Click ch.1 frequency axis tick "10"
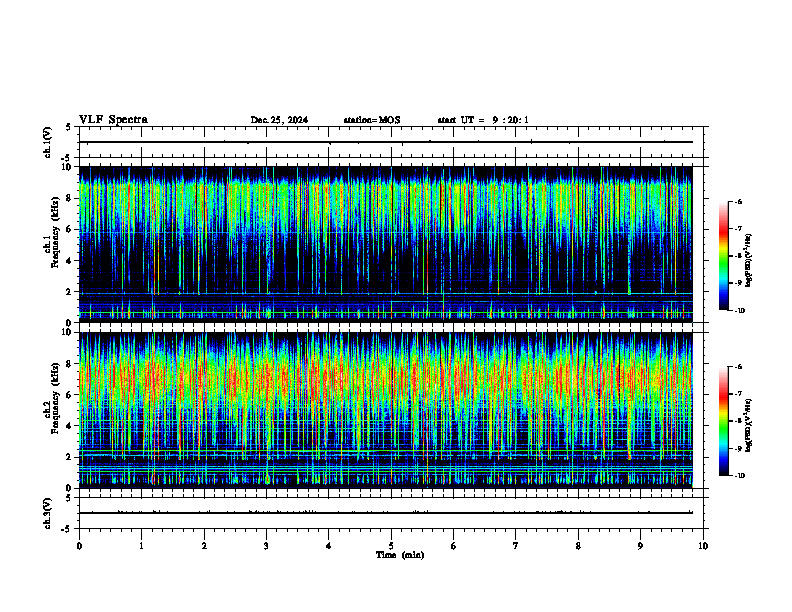The height and width of the screenshot is (612, 792). [69, 167]
